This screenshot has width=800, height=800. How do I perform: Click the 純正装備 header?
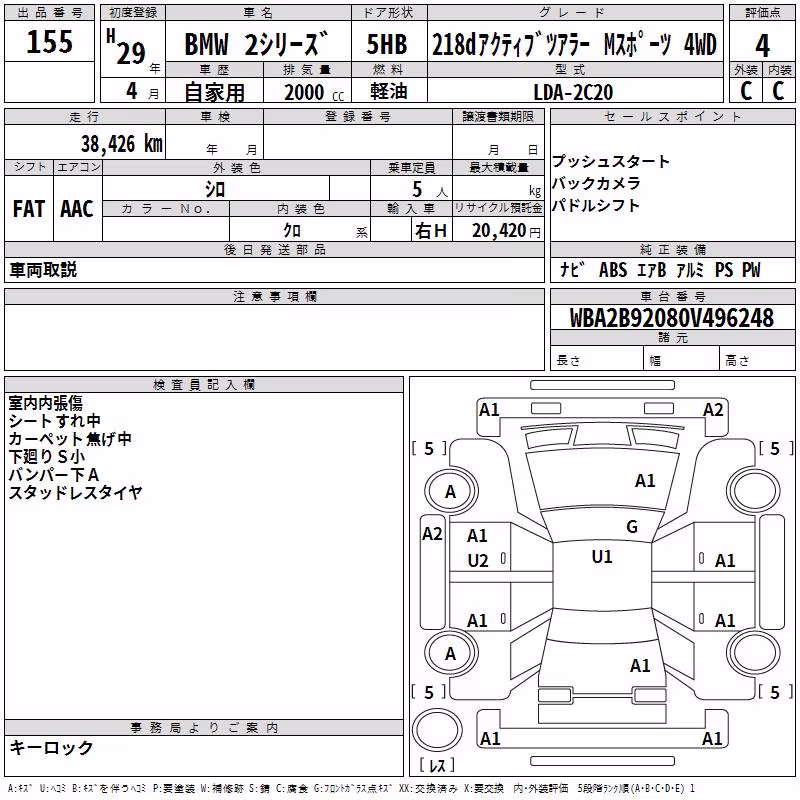point(672,249)
